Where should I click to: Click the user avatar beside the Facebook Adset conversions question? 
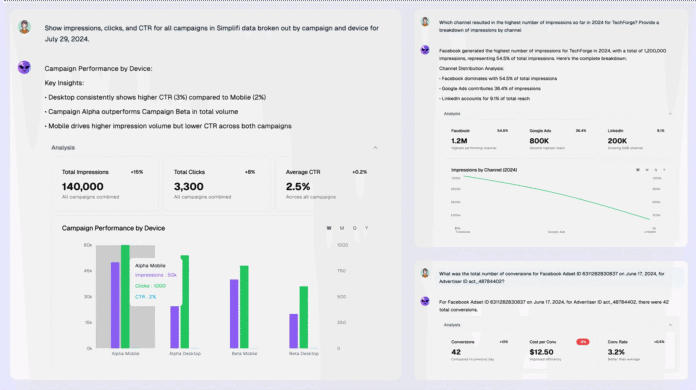pyautogui.click(x=425, y=273)
